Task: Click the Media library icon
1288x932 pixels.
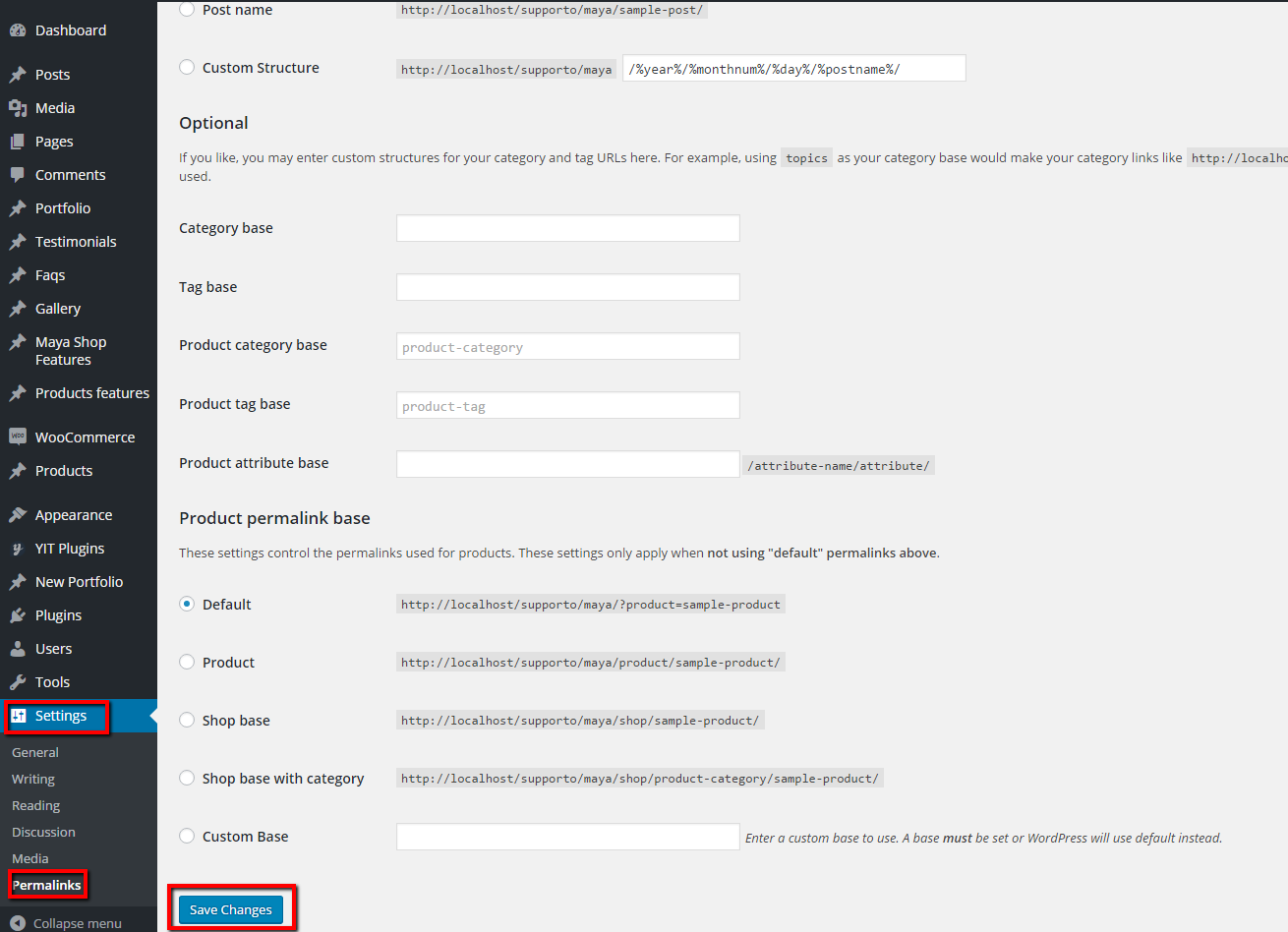Action: pos(18,108)
